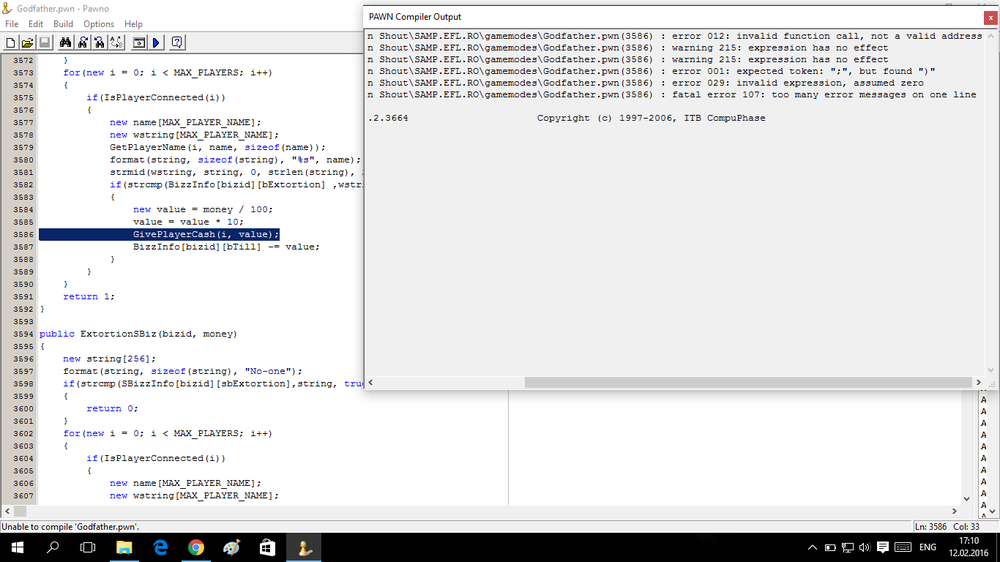Click the editor vertical scroll down arrow
Image resolution: width=1000 pixels, height=562 pixels.
[x=966, y=499]
